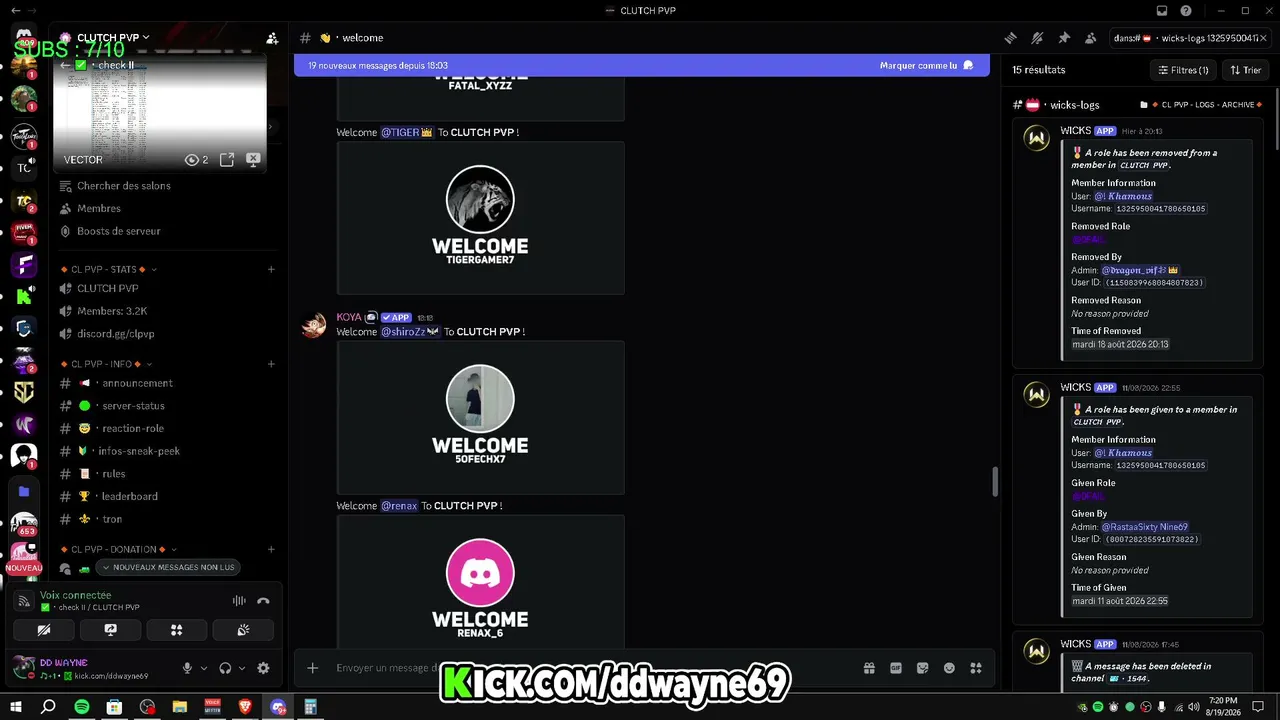The image size is (1280, 720).
Task: Collapse the CL PVP - DONATION category
Action: pos(119,549)
